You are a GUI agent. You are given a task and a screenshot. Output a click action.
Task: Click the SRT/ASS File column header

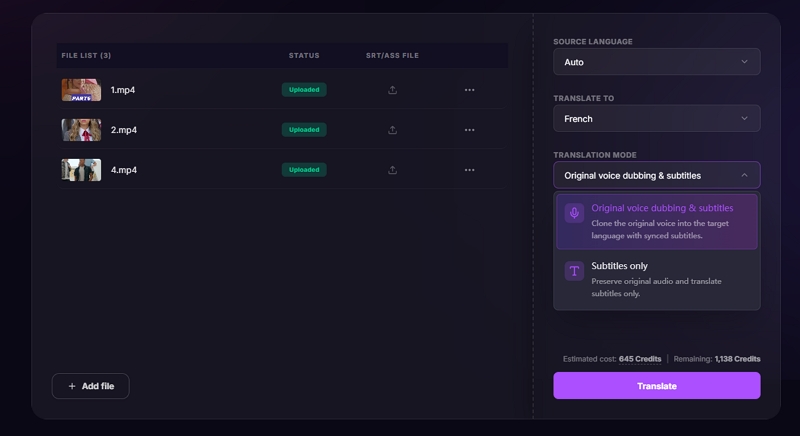(392, 56)
